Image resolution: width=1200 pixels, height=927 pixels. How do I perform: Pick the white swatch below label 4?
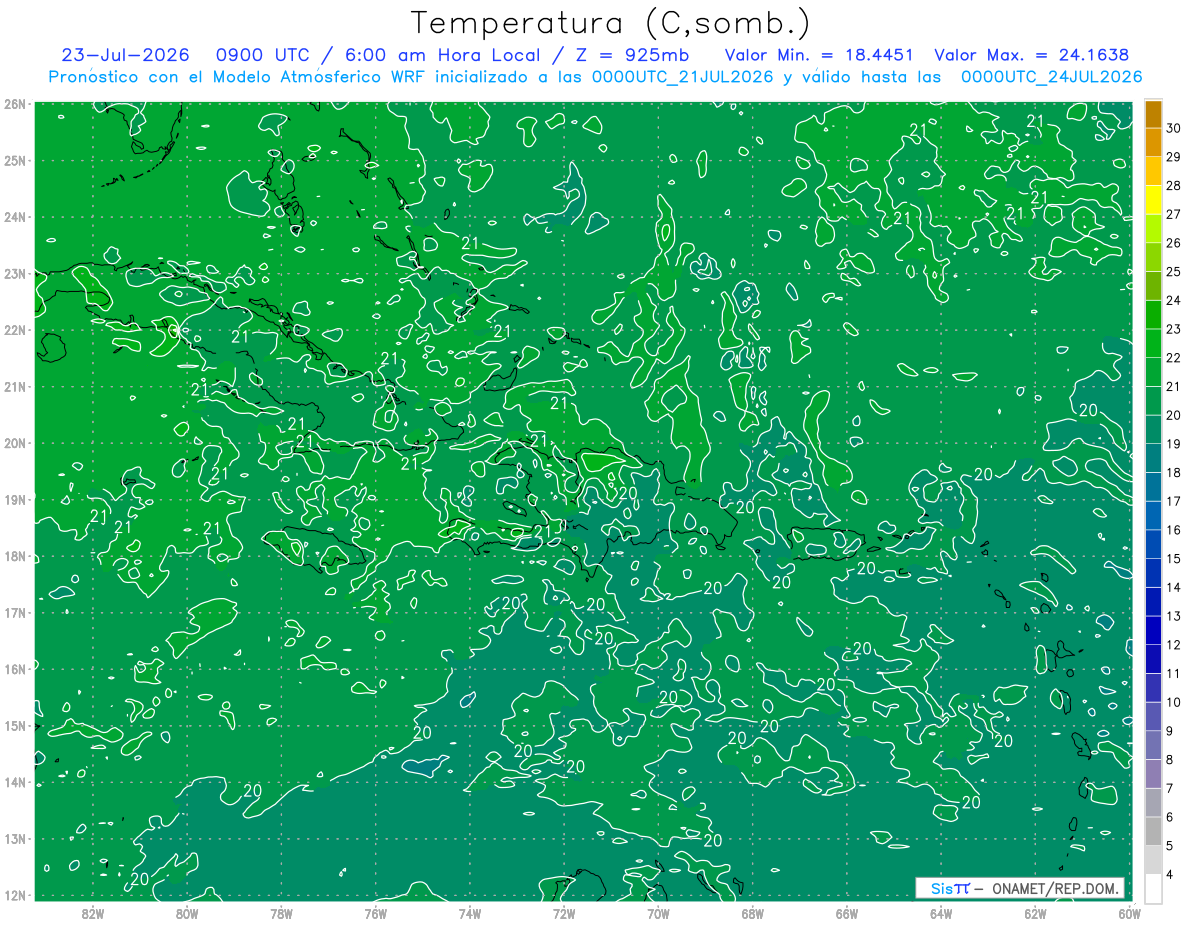pos(1153,888)
